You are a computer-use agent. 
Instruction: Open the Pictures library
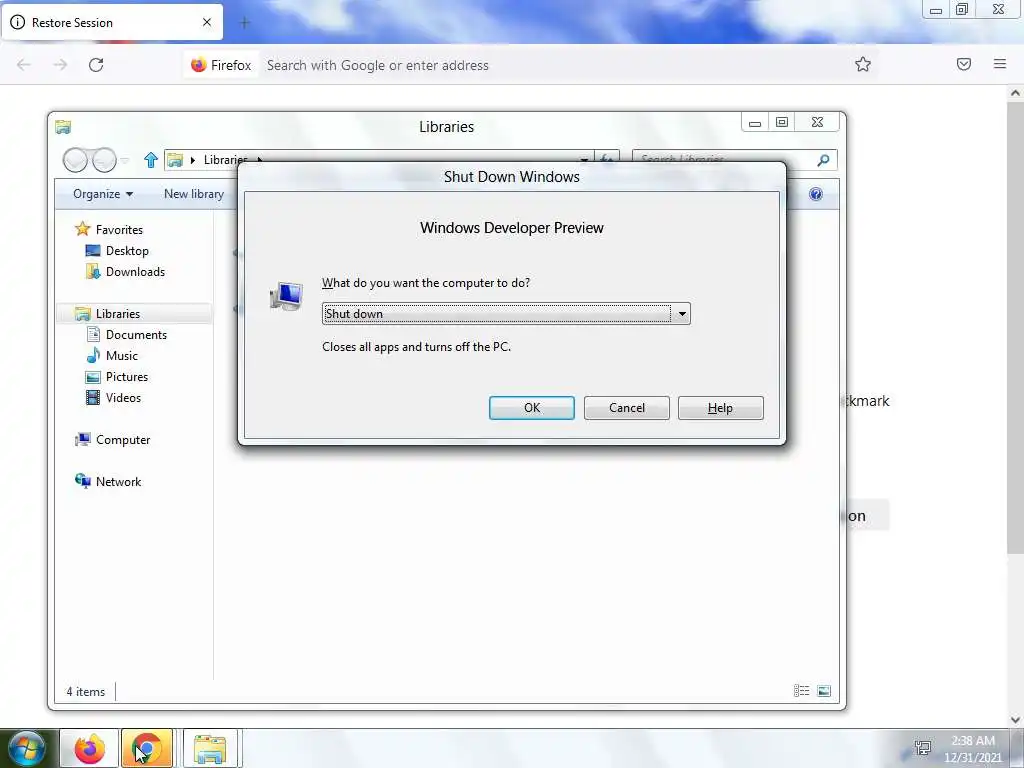(x=117, y=377)
